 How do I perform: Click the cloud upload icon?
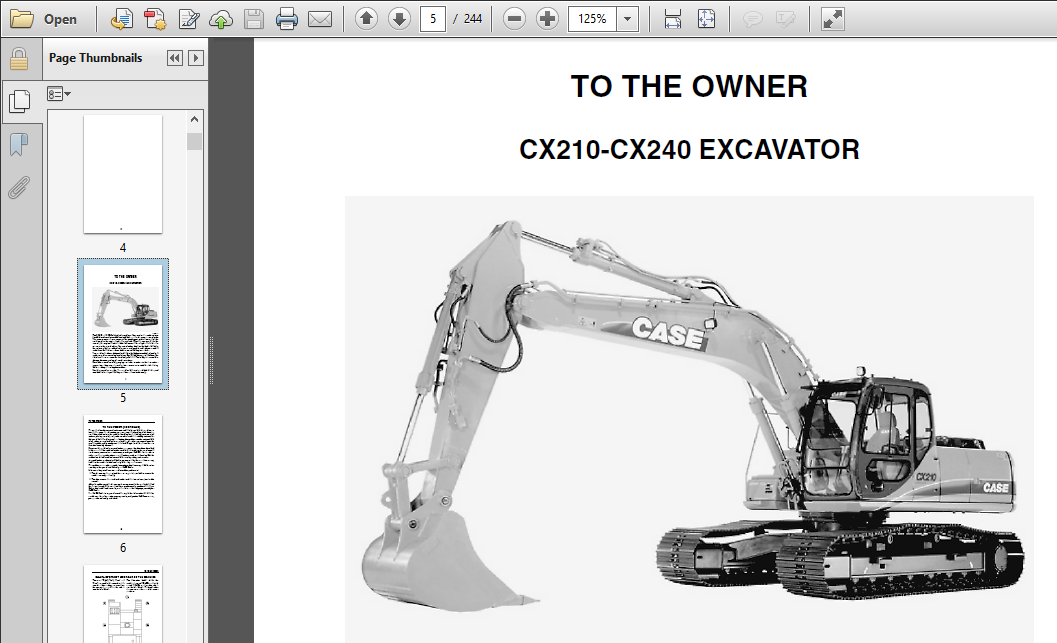coord(220,19)
